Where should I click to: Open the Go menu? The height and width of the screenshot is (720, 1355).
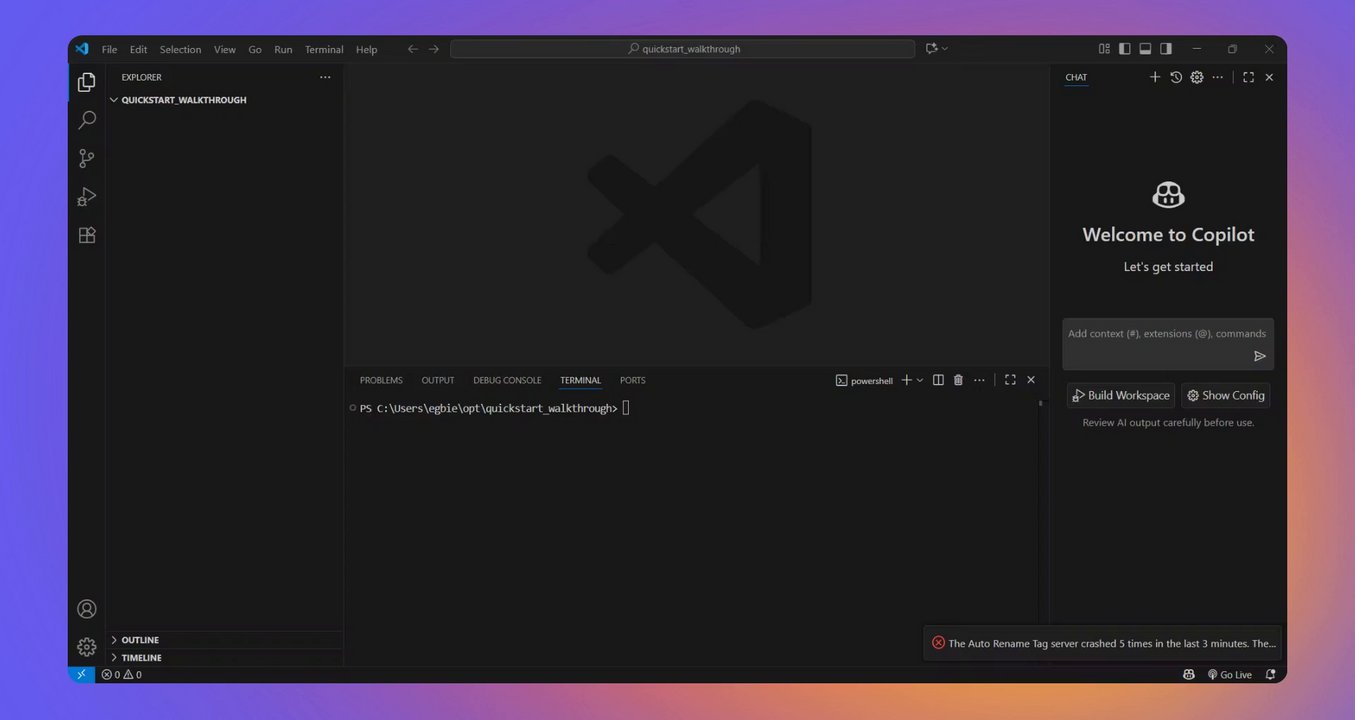pyautogui.click(x=255, y=49)
